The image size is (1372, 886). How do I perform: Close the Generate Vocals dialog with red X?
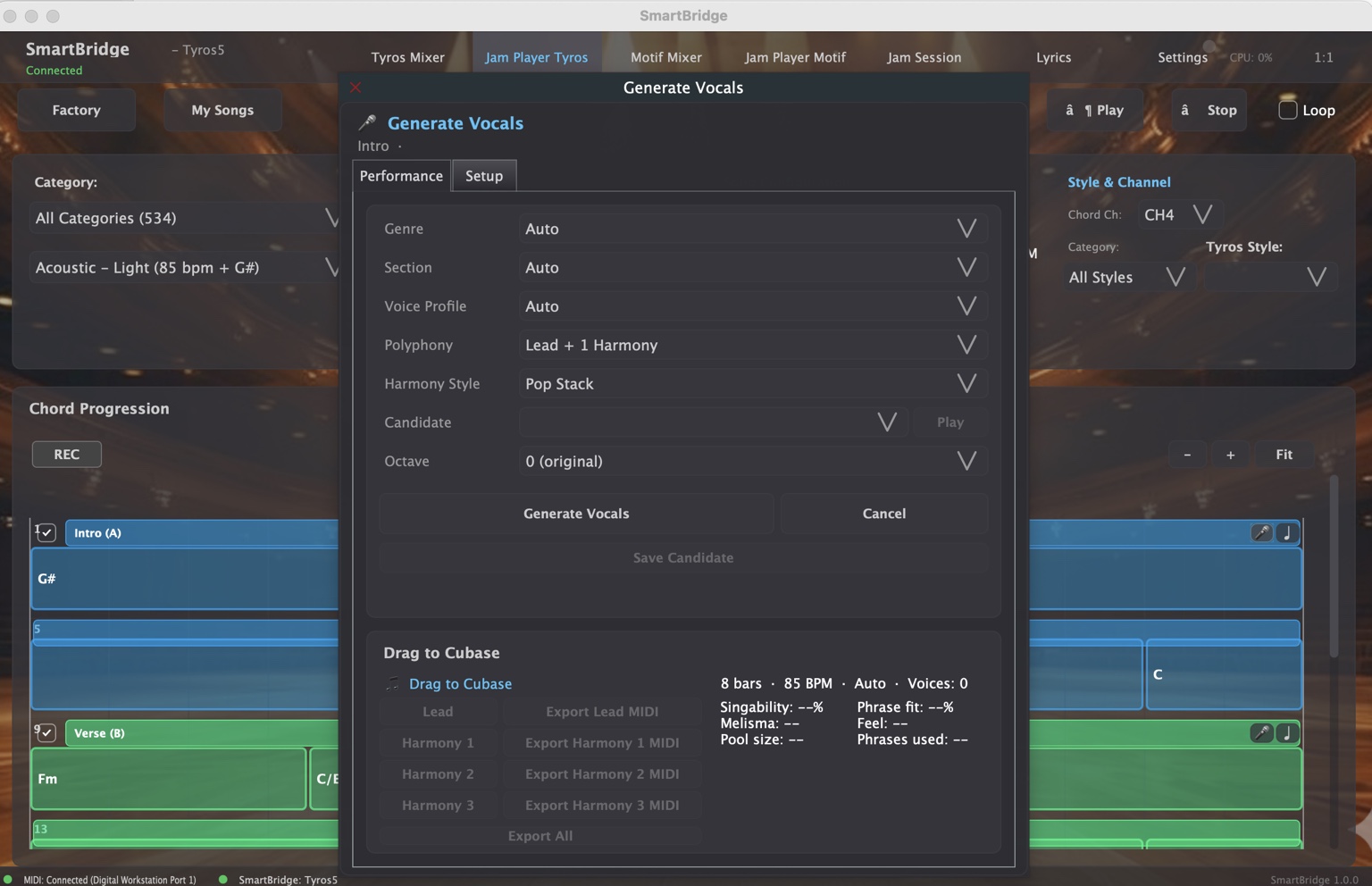point(356,88)
